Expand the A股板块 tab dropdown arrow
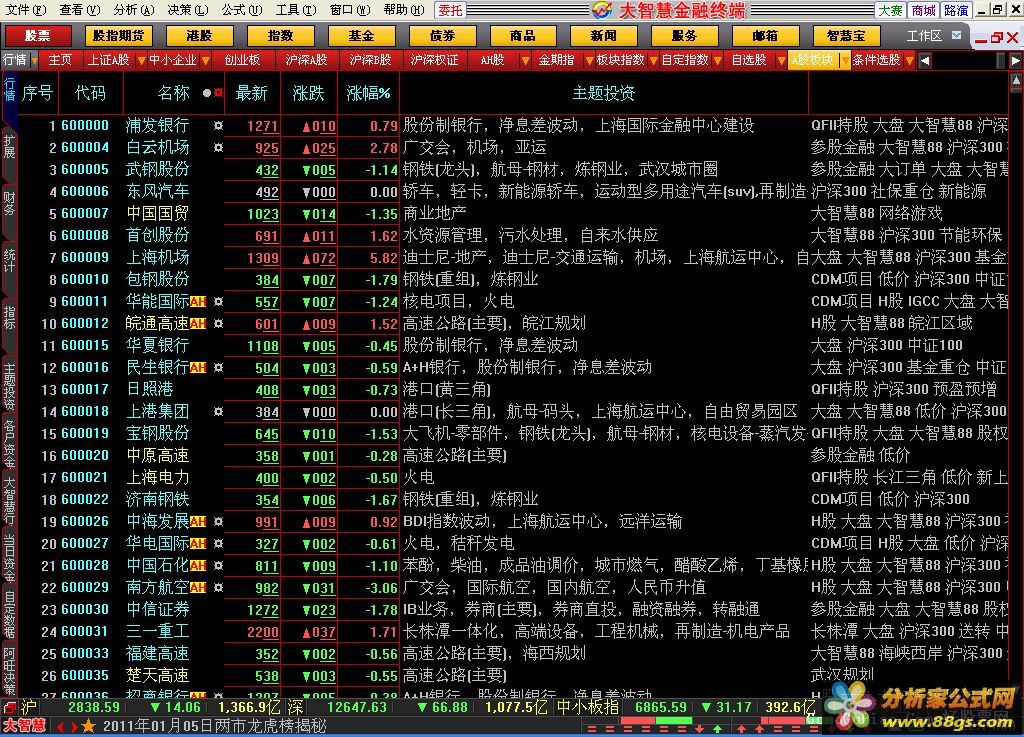 coord(845,60)
